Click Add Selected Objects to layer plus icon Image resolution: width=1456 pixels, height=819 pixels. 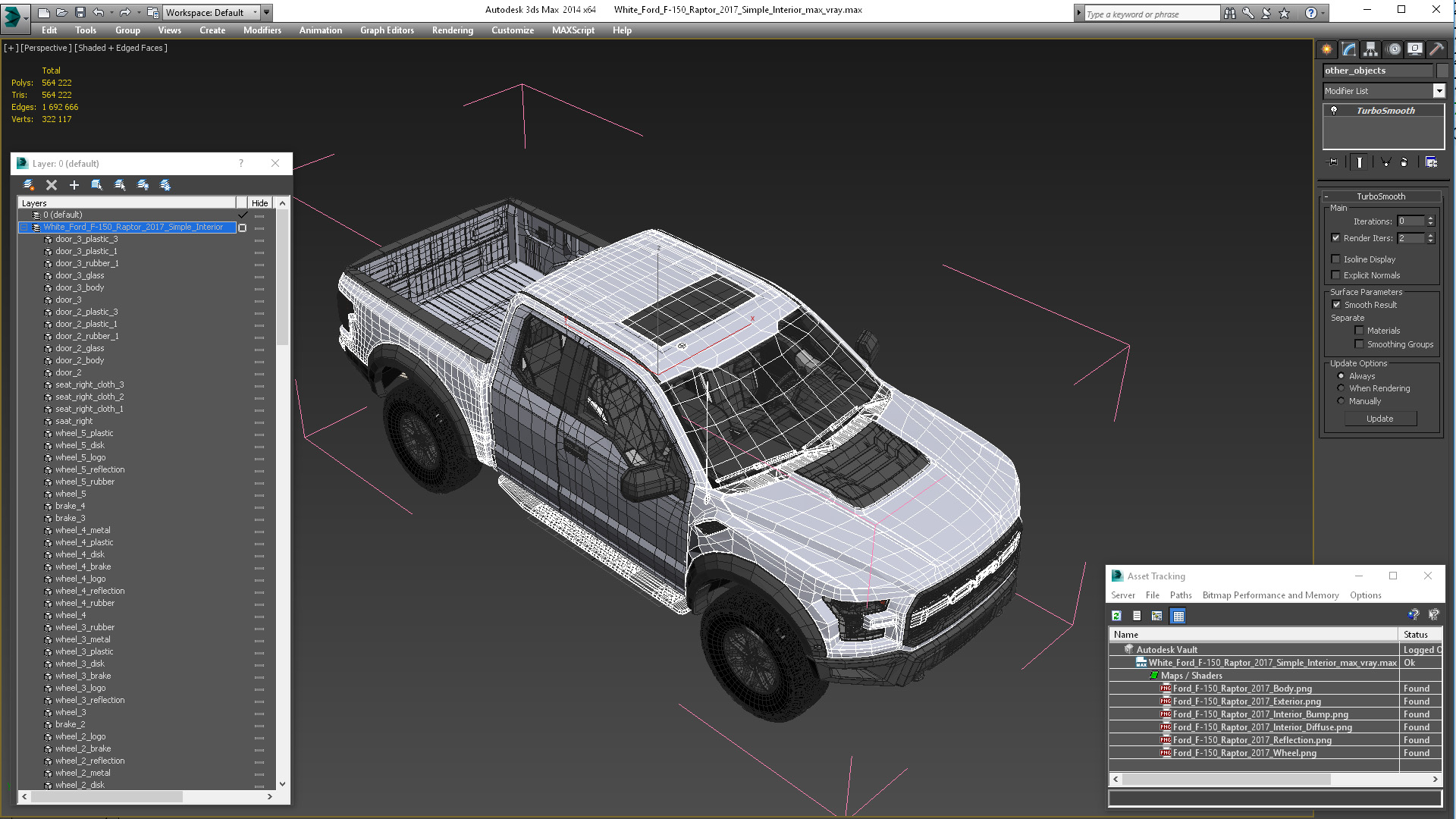(74, 185)
